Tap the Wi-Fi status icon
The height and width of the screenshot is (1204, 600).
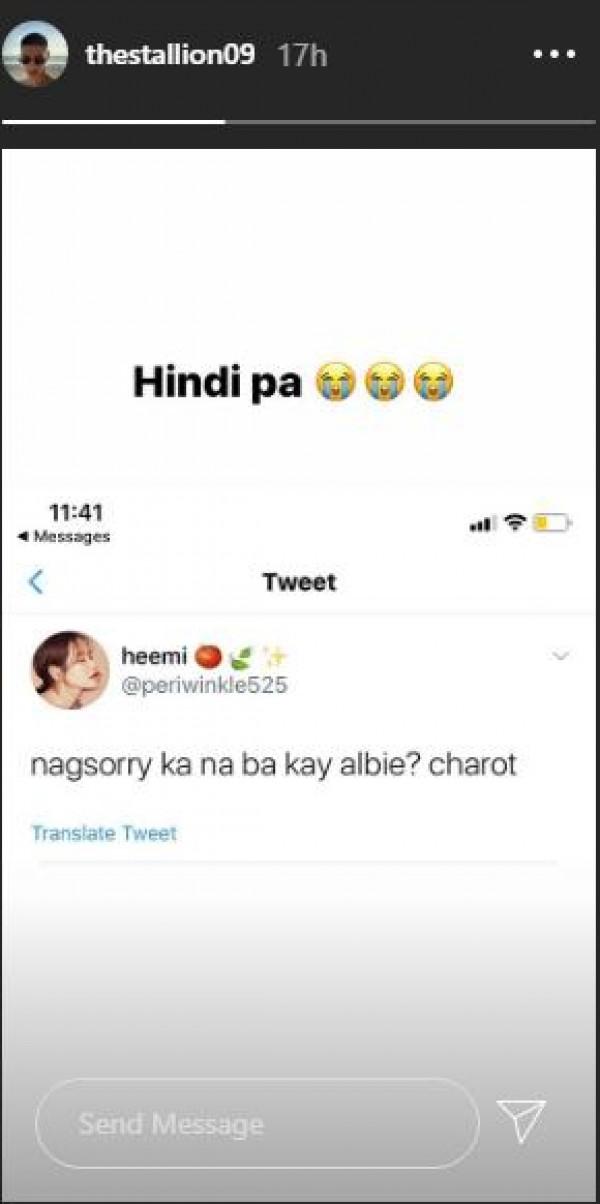[515, 522]
